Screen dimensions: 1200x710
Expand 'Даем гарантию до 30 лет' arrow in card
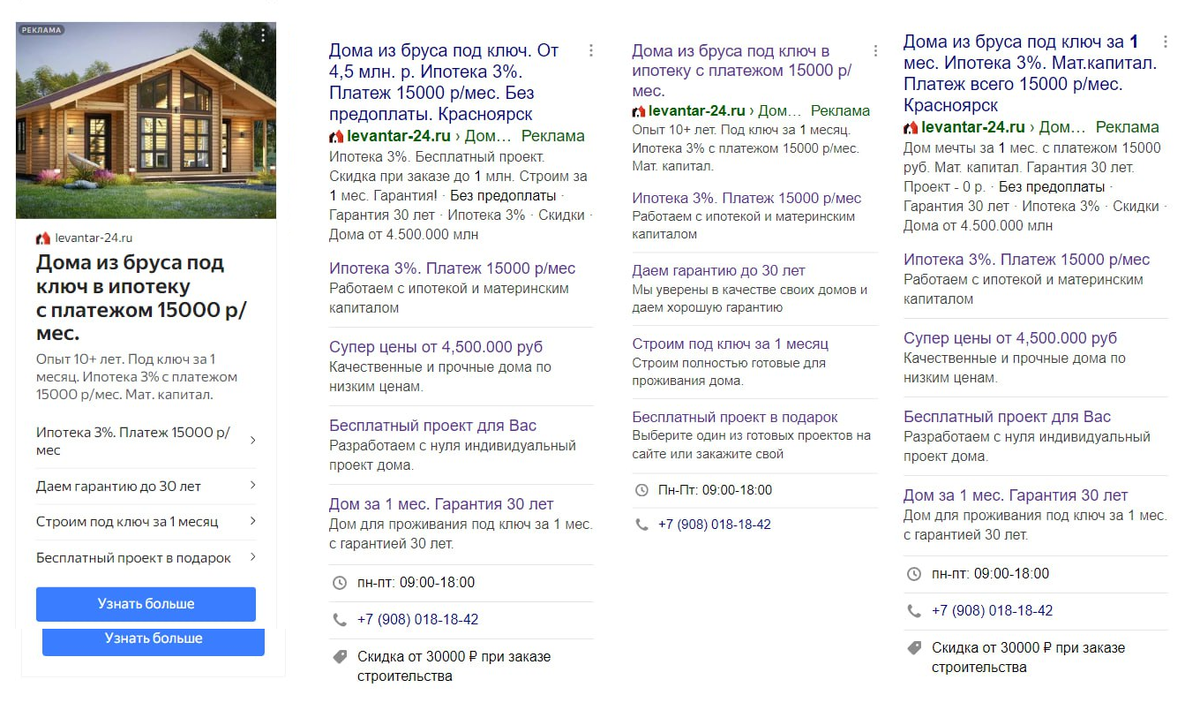pyautogui.click(x=252, y=486)
